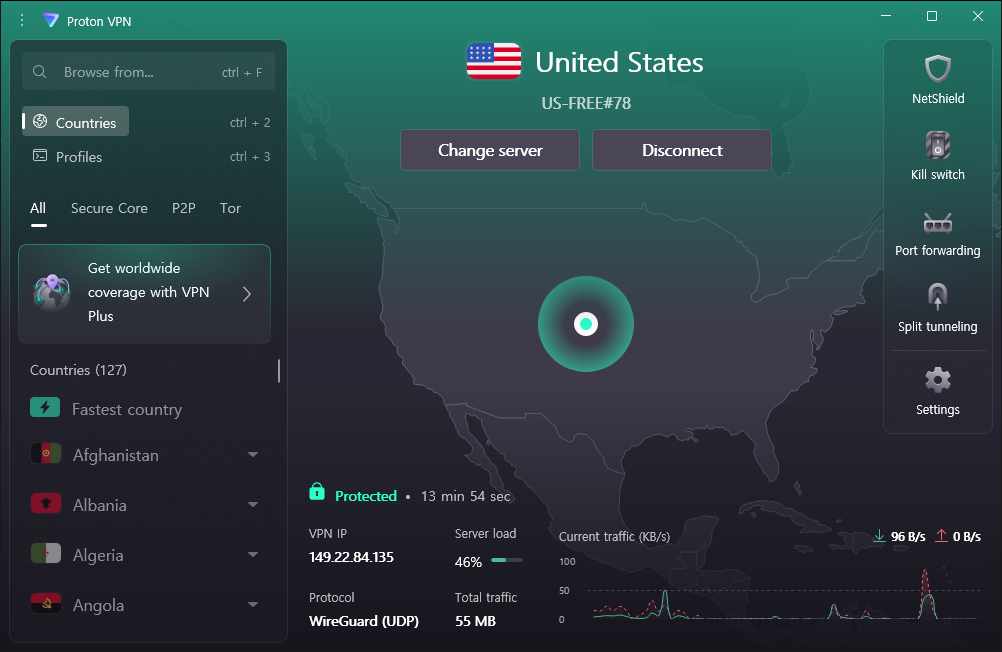Click the Countries (127) heading

click(x=79, y=370)
